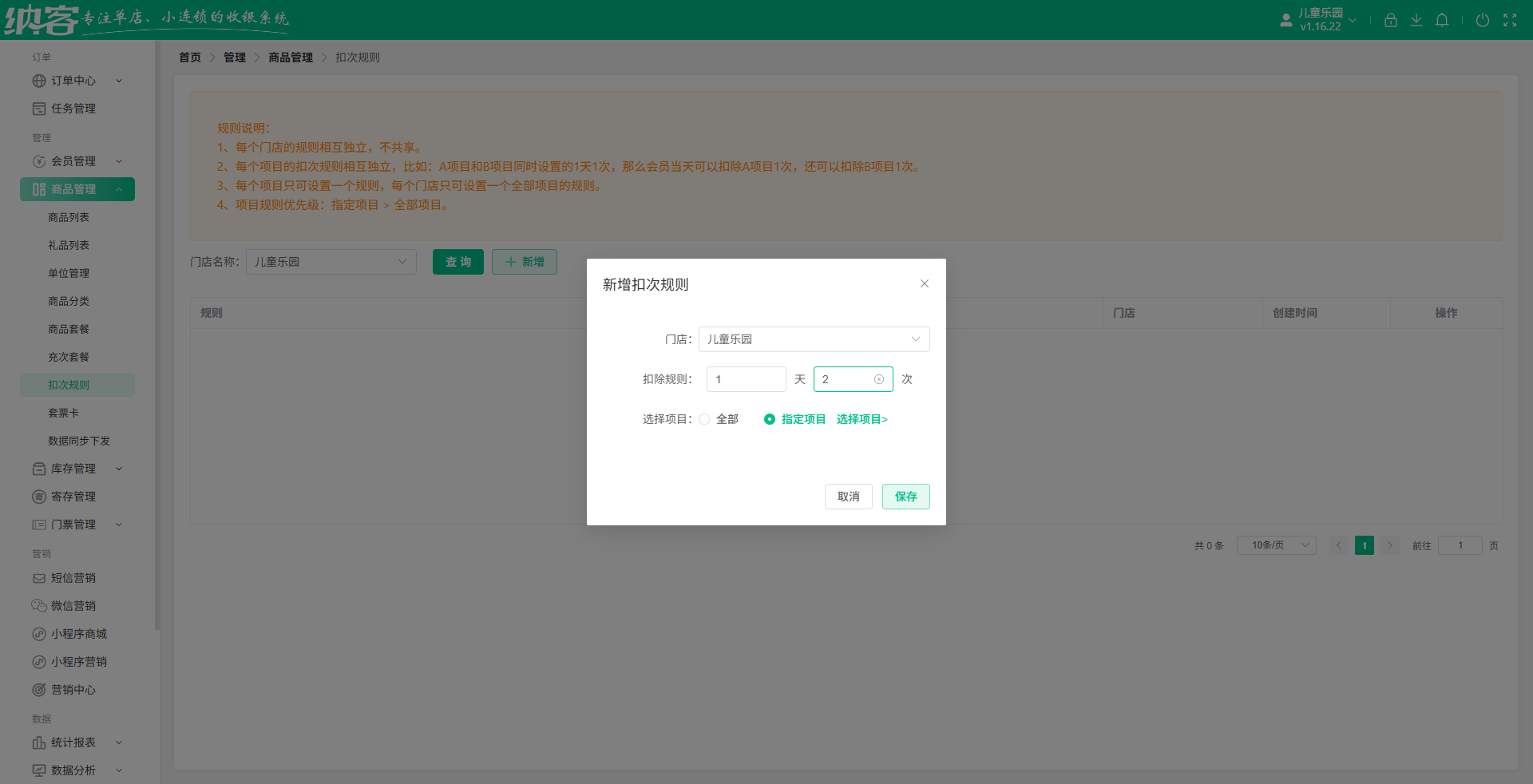The width and height of the screenshot is (1533, 784).
Task: Save the rule with 保存 button
Action: click(905, 496)
